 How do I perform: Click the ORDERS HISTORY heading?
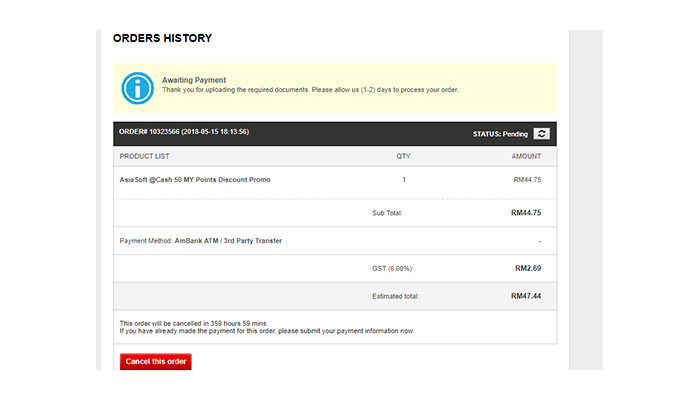162,38
